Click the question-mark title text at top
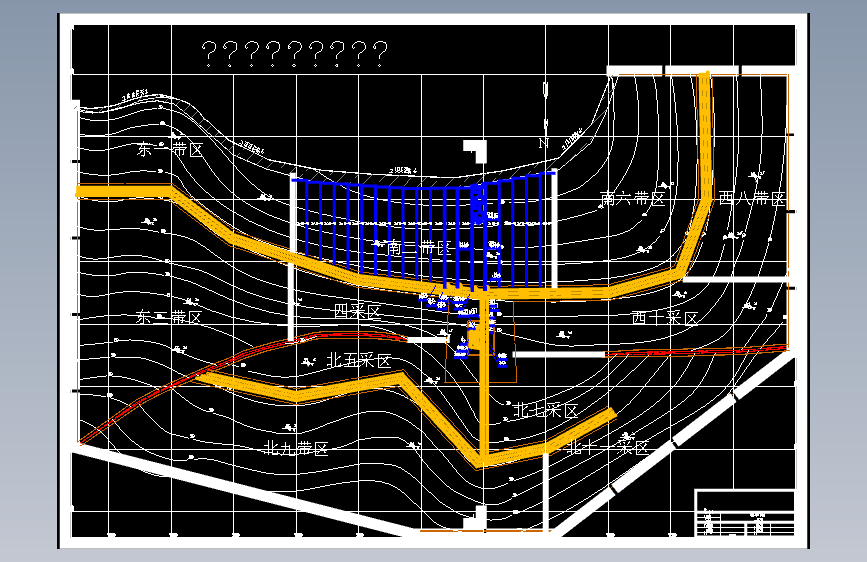Screen dimensions: 867x562 294,54
